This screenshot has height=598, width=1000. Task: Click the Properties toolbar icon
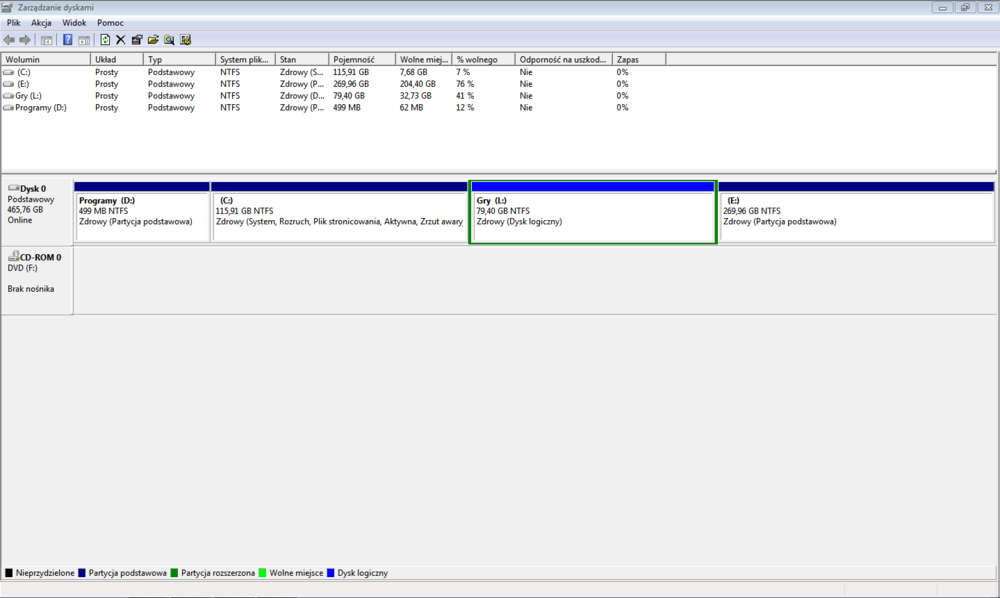pyautogui.click(x=136, y=40)
